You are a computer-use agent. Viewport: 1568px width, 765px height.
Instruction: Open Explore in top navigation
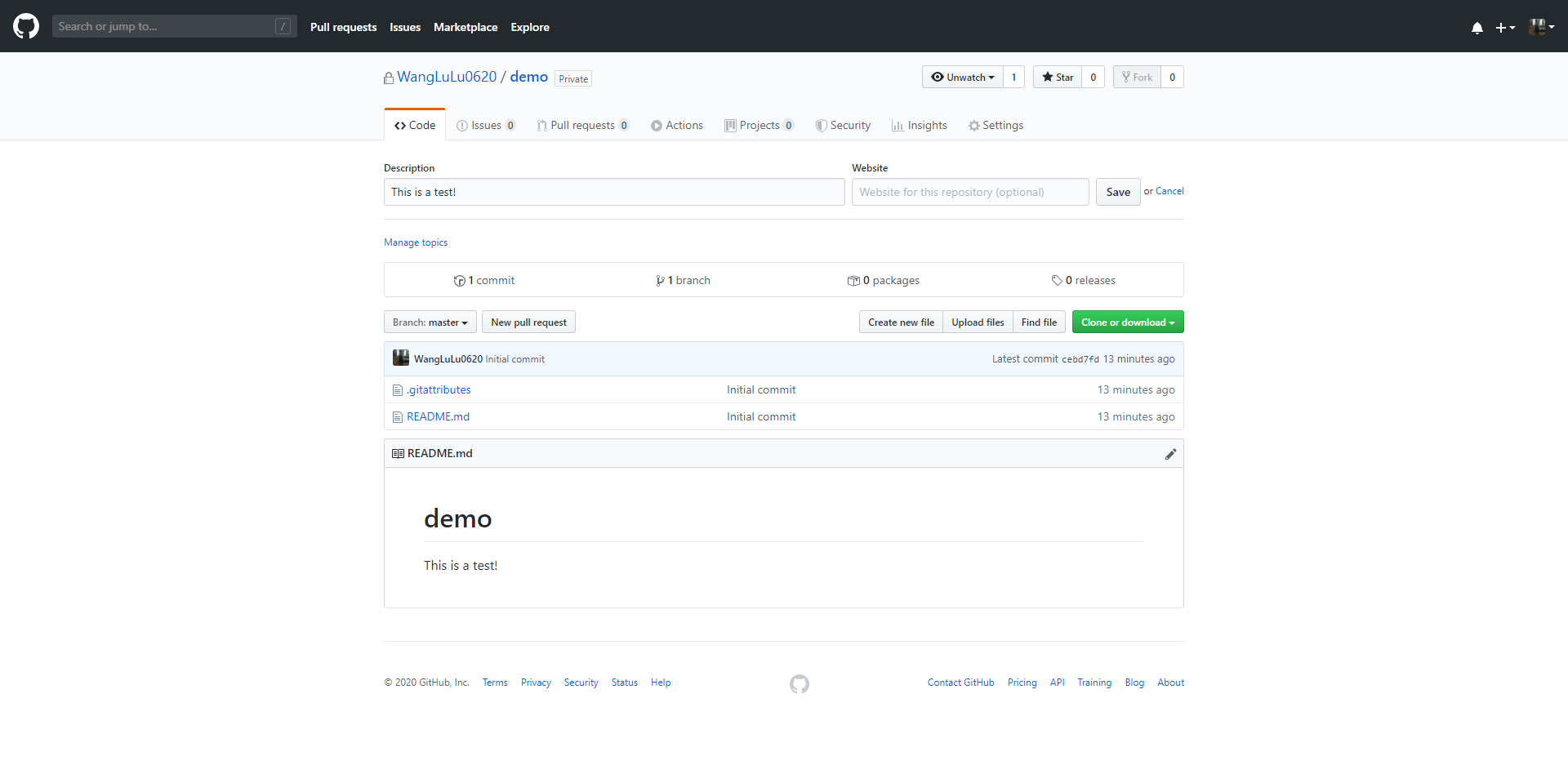click(530, 27)
